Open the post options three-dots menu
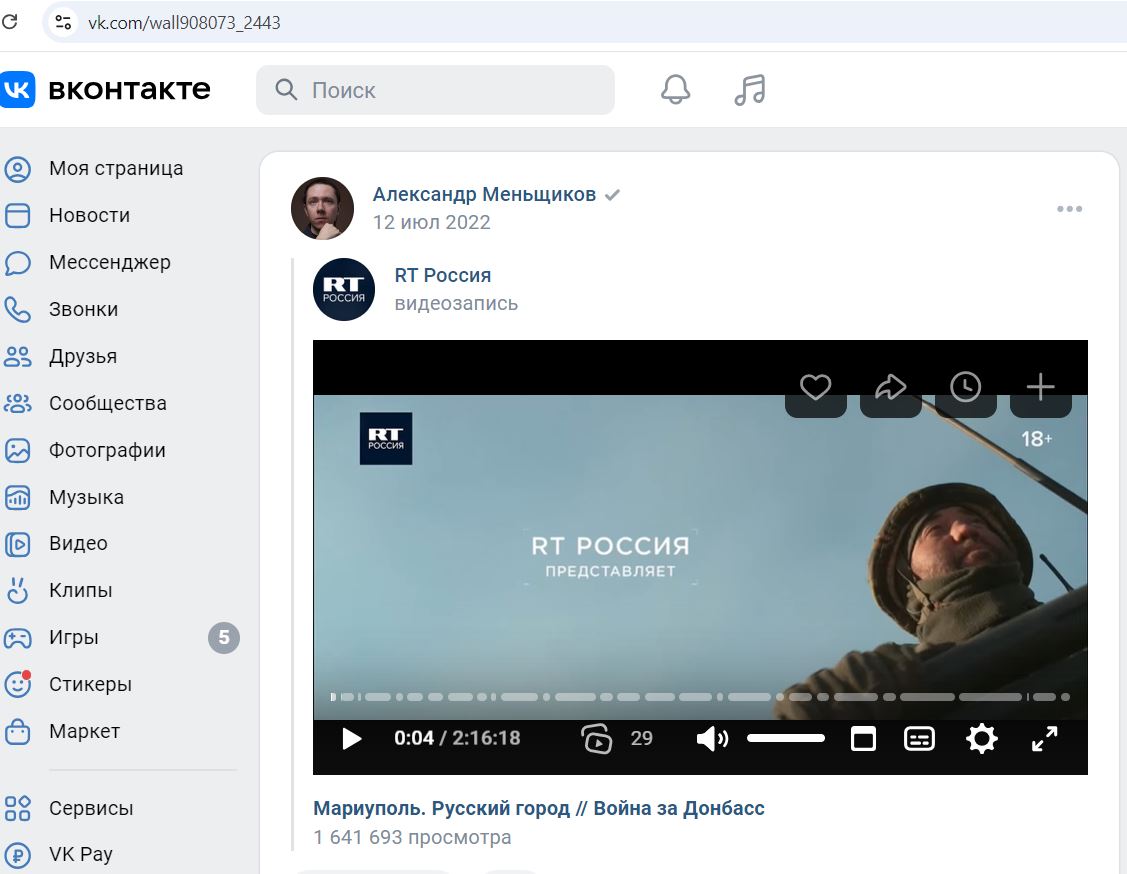1127x874 pixels. tap(1070, 208)
